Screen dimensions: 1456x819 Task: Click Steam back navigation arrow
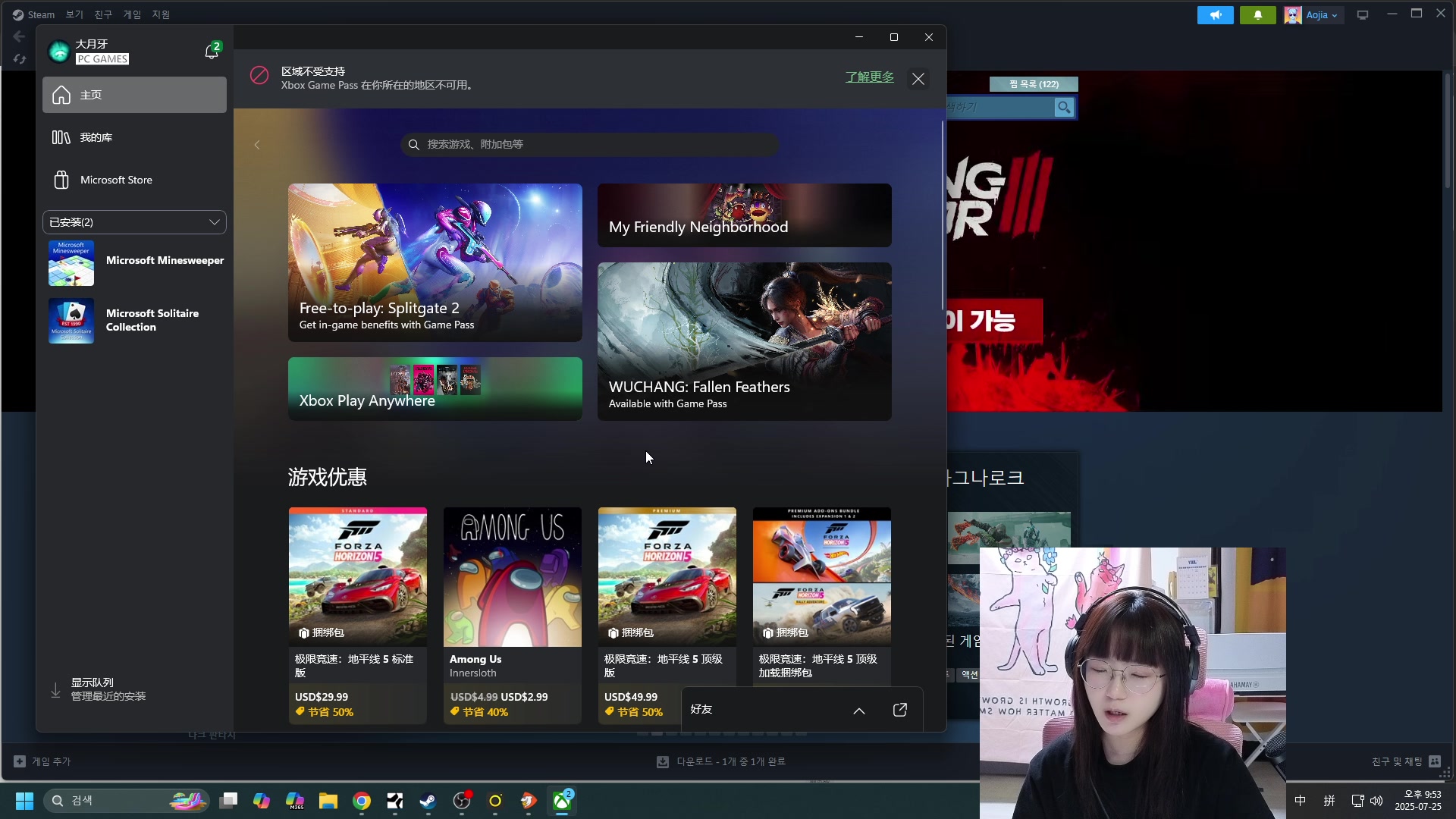pyautogui.click(x=19, y=36)
